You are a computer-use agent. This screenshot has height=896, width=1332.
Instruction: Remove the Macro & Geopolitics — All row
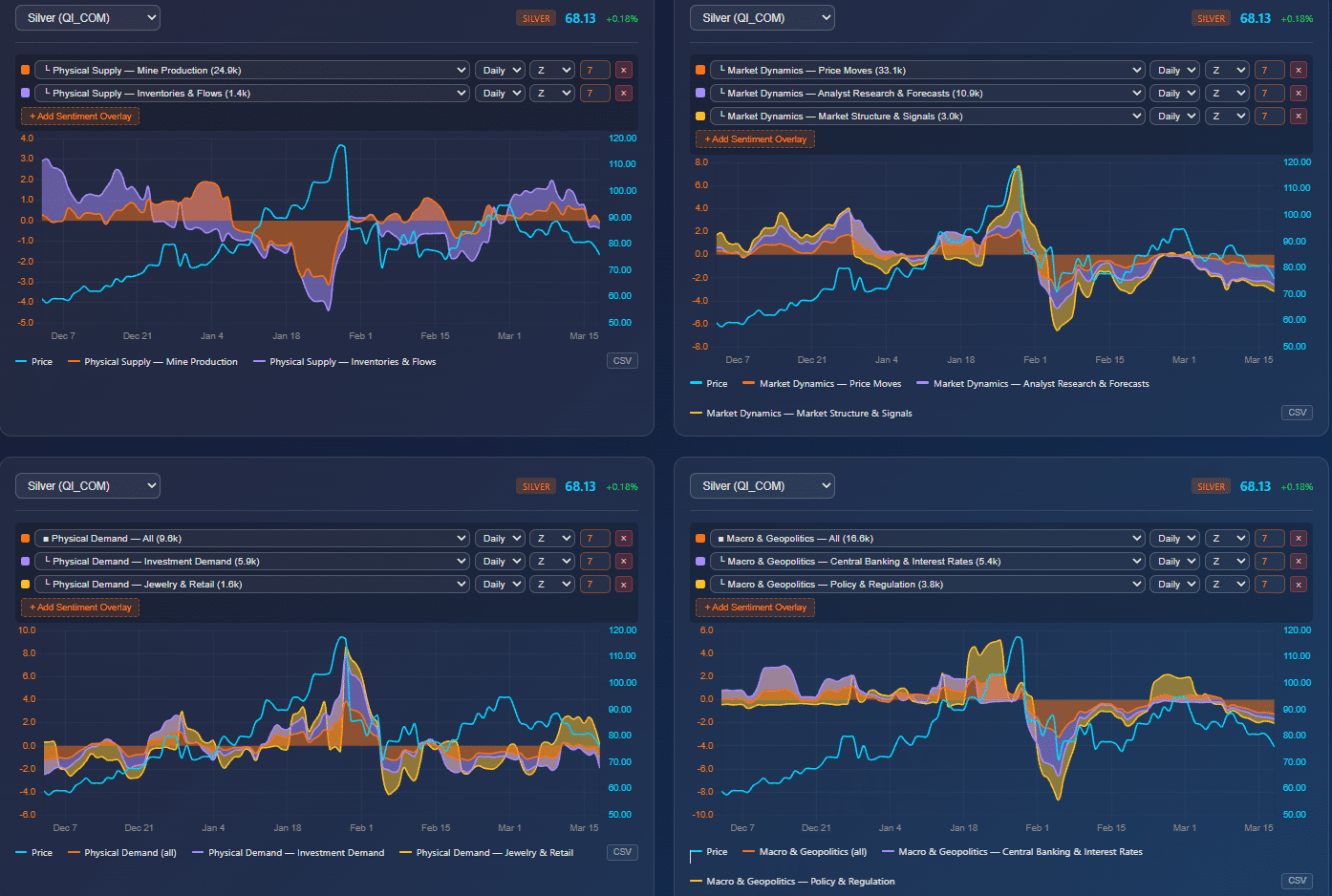click(x=1298, y=538)
